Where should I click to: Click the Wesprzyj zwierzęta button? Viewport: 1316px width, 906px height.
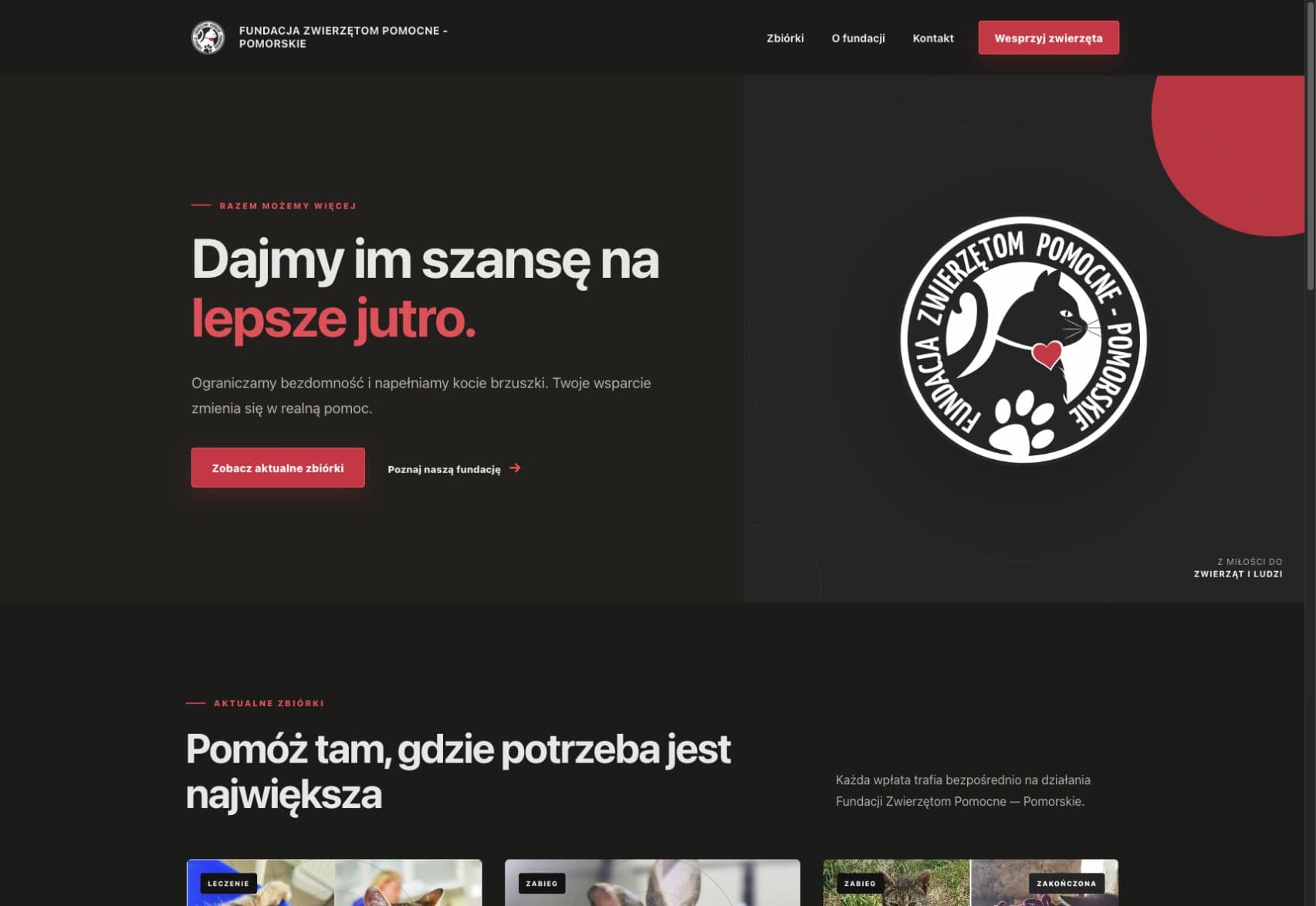click(x=1048, y=38)
